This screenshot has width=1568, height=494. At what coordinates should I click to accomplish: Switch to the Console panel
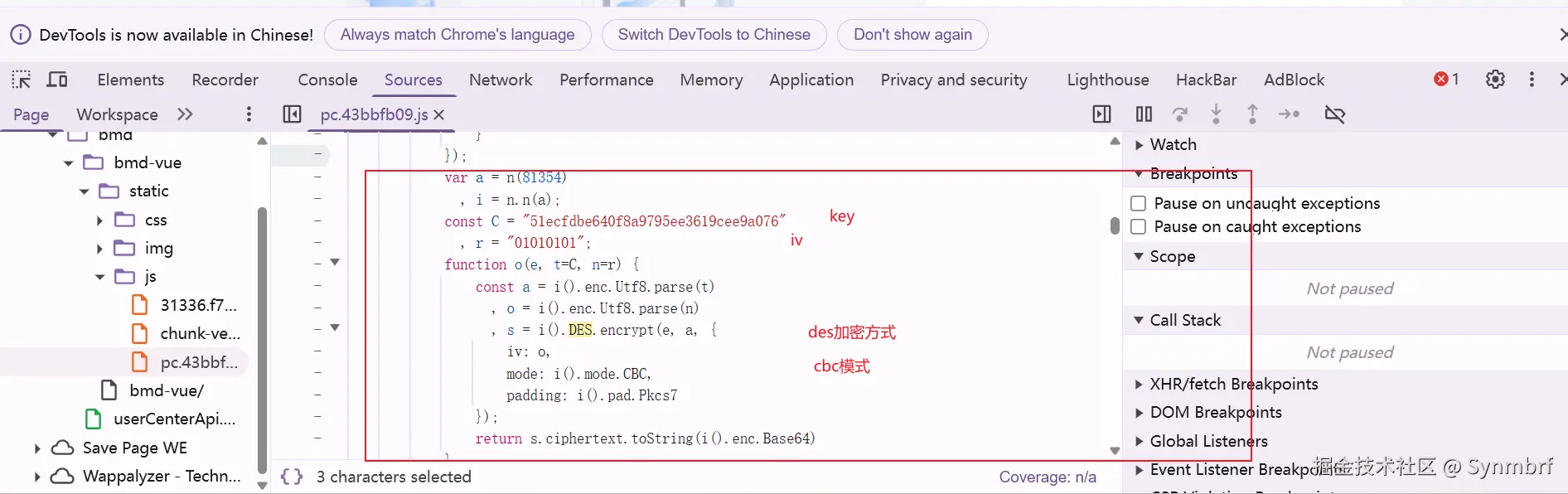coord(327,80)
